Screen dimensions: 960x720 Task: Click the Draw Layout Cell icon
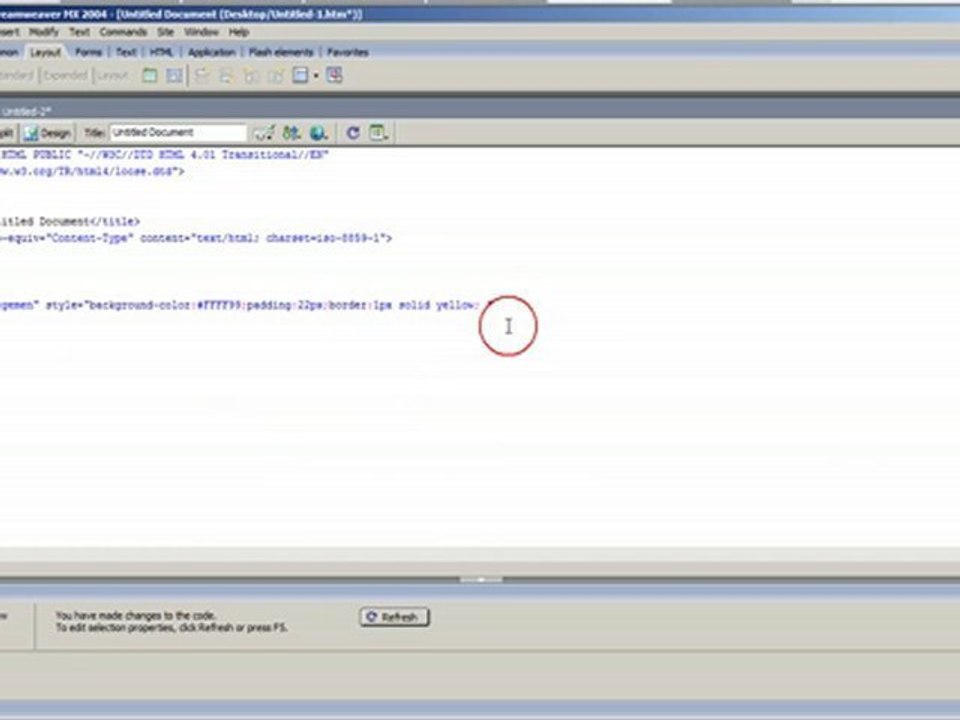pyautogui.click(x=174, y=75)
